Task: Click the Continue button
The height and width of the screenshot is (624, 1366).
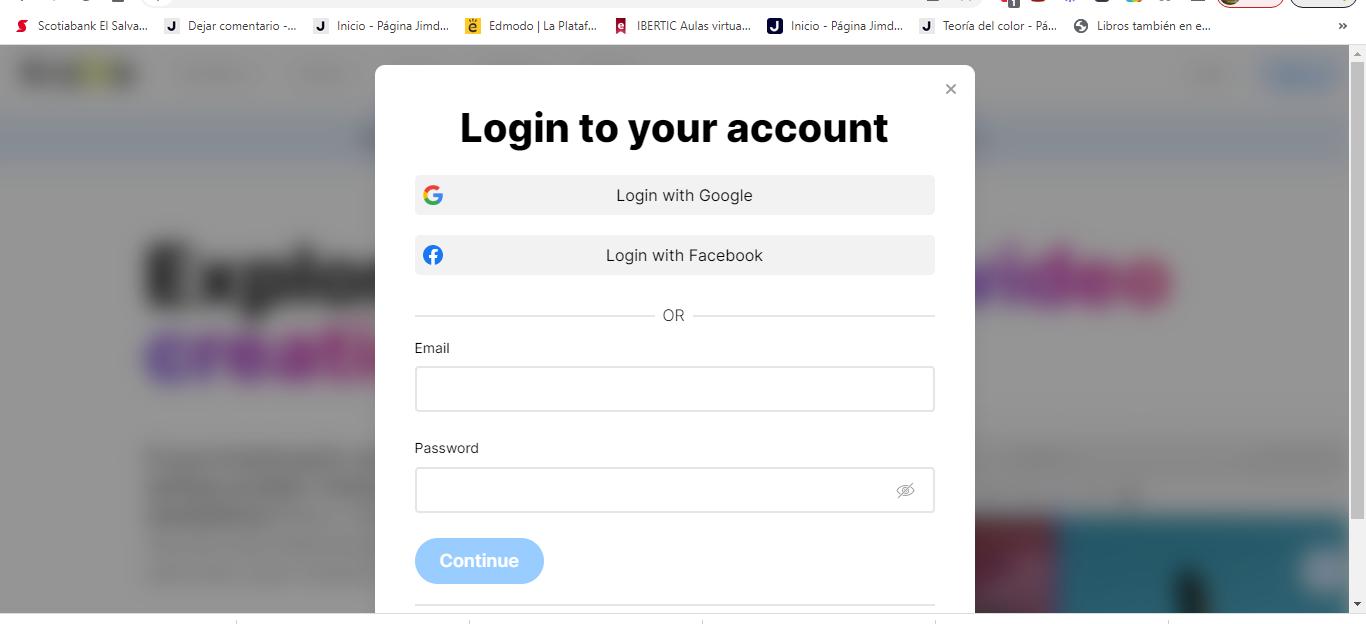Action: pyautogui.click(x=479, y=561)
